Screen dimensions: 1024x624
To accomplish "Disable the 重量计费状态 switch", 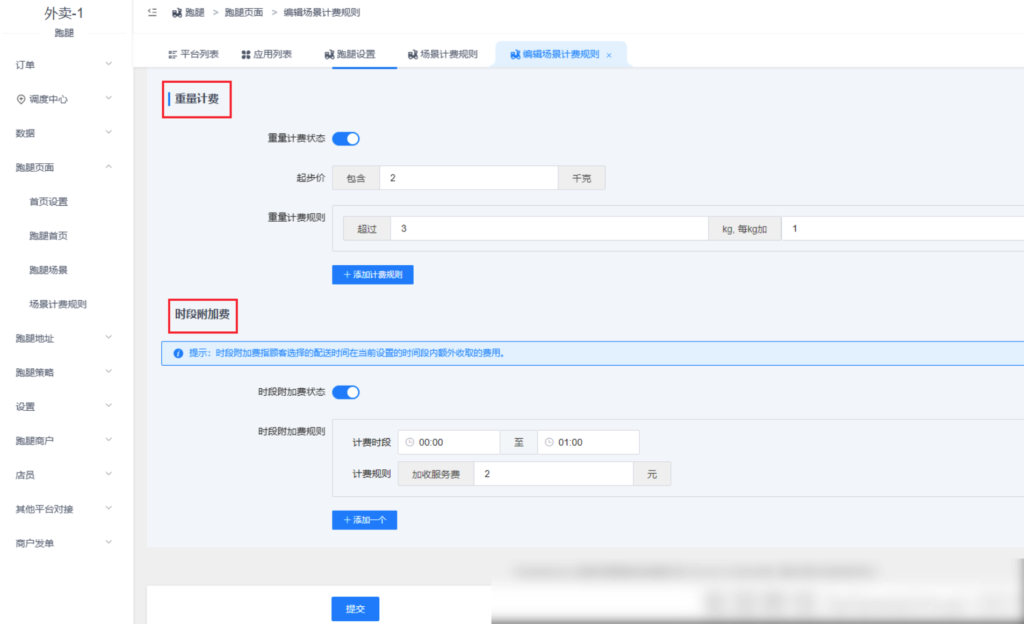I will (347, 138).
